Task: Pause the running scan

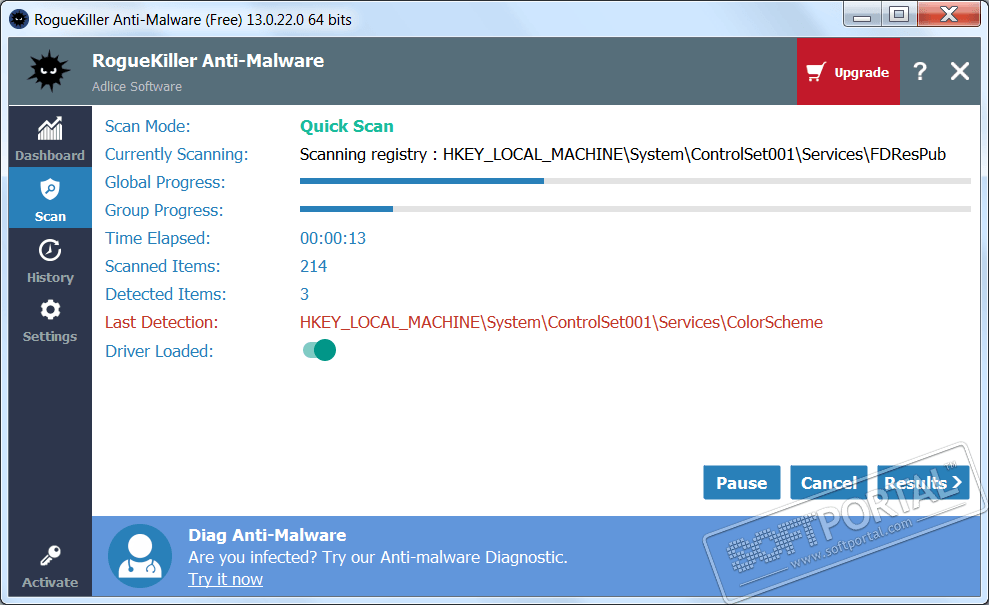Action: coord(742,483)
